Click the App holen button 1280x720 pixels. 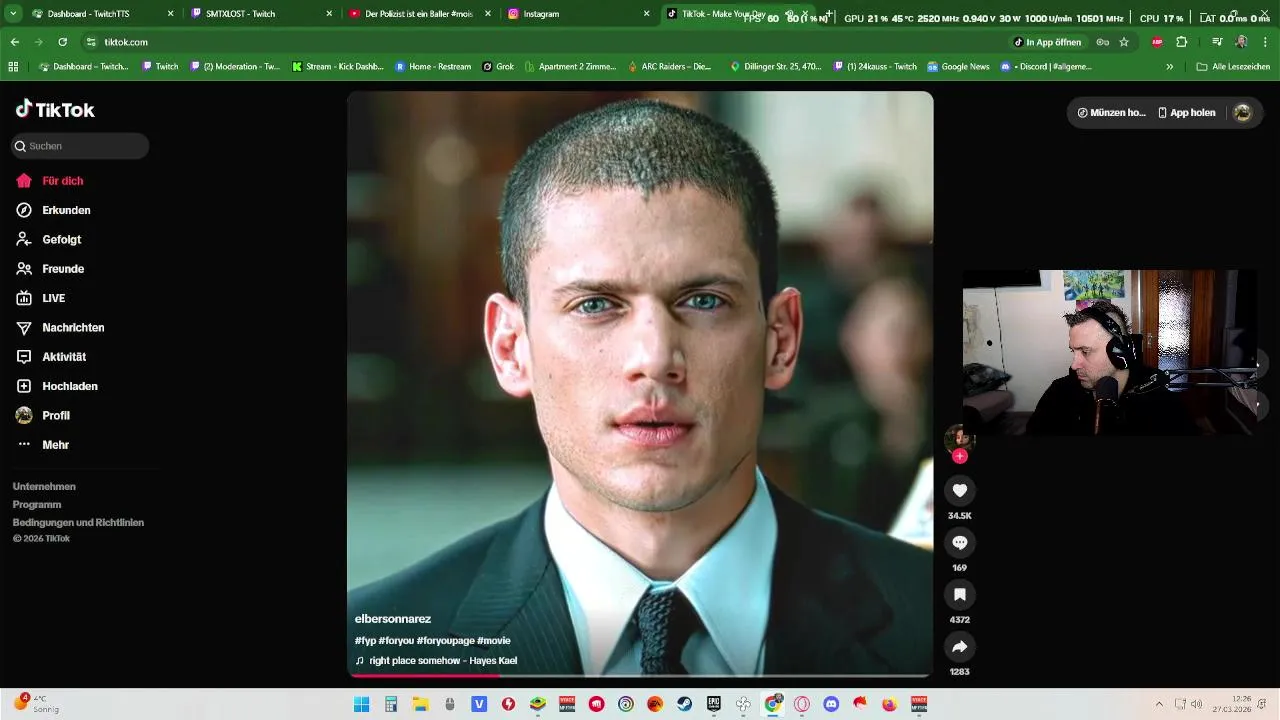pyautogui.click(x=1186, y=113)
